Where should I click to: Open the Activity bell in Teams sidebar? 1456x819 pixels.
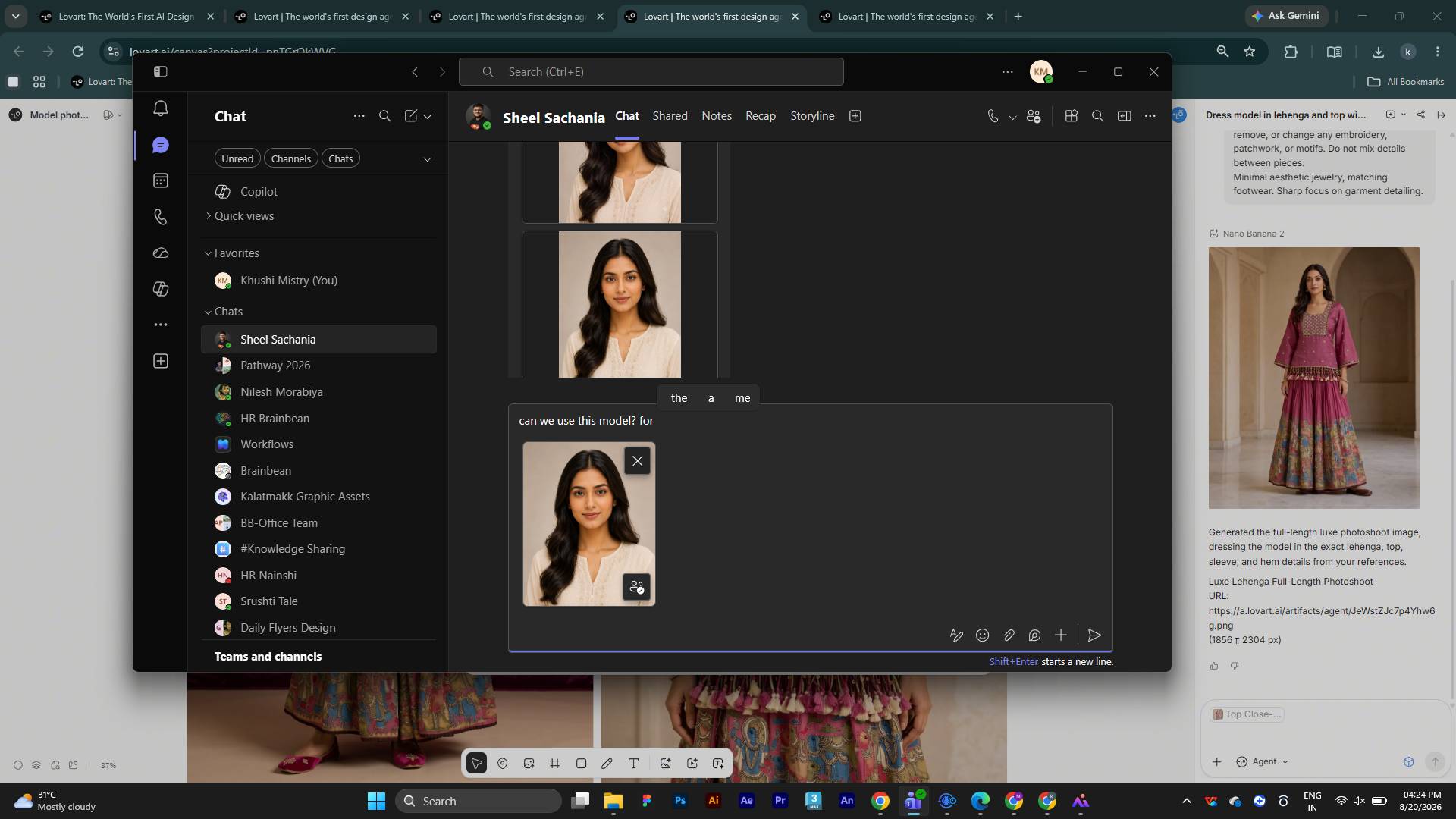click(160, 108)
